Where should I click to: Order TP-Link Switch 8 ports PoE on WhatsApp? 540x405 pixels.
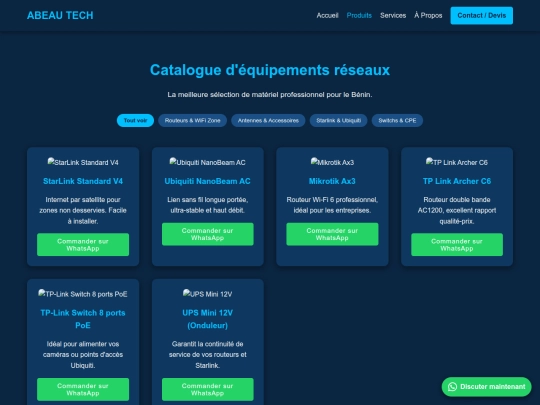(83, 390)
